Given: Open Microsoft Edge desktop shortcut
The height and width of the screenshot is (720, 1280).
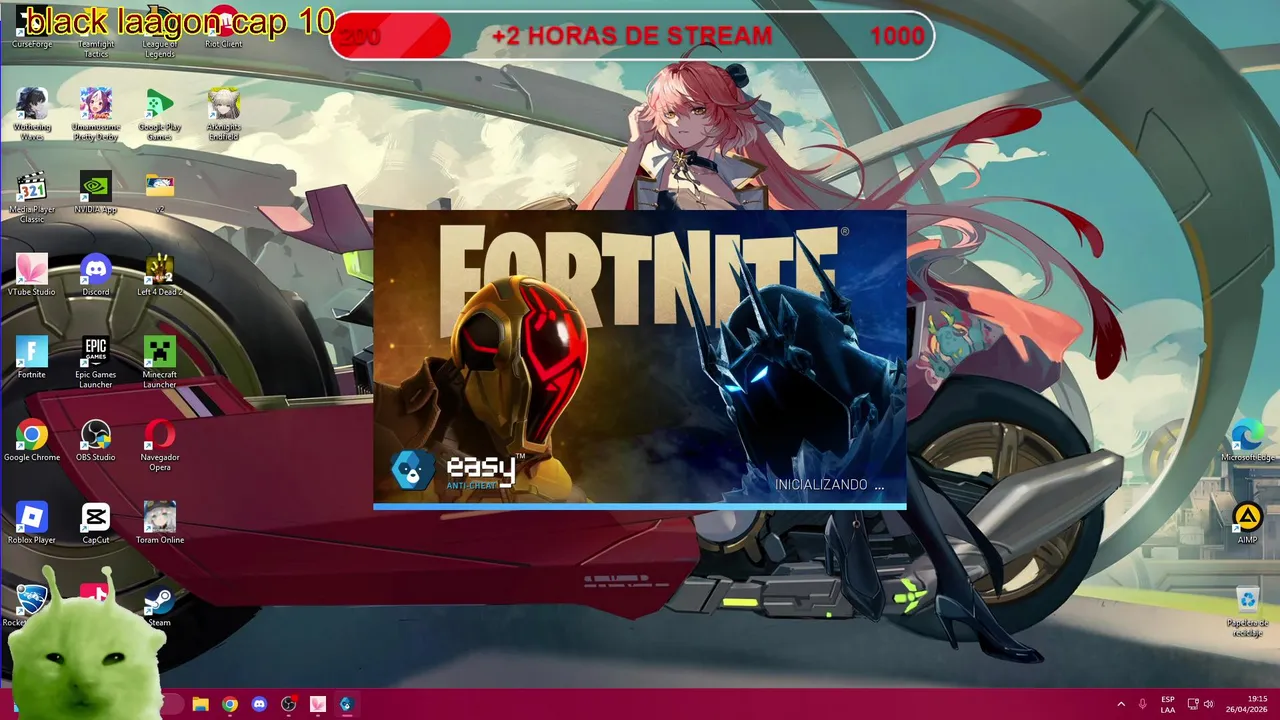Looking at the screenshot, I should (1247, 440).
